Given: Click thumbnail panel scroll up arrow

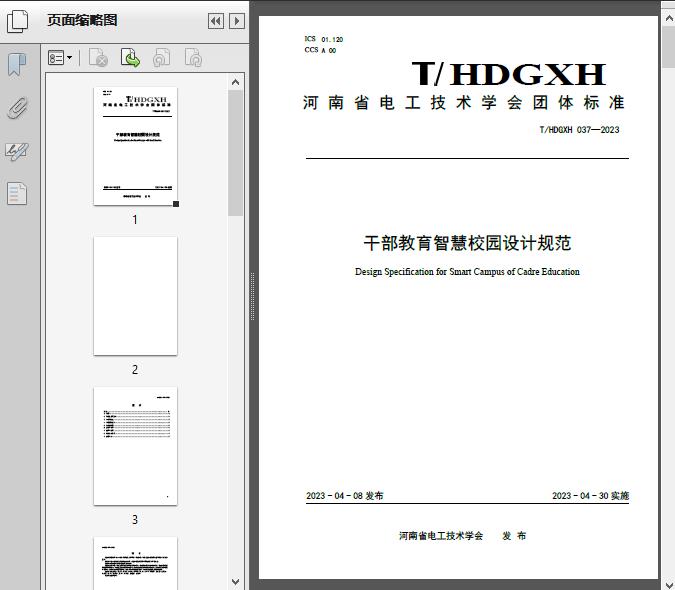Looking at the screenshot, I should pos(235,82).
